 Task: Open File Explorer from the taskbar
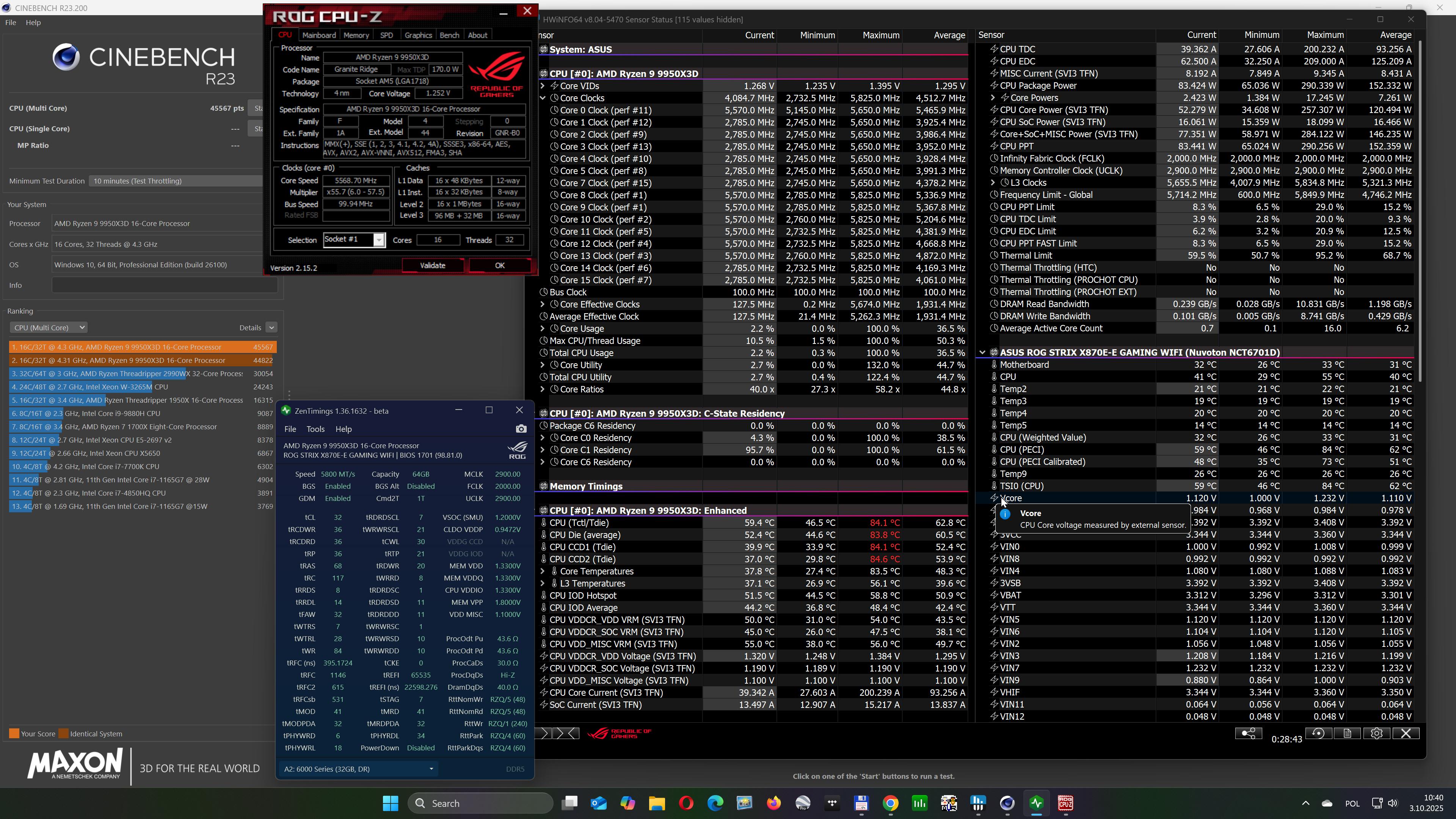[x=657, y=803]
